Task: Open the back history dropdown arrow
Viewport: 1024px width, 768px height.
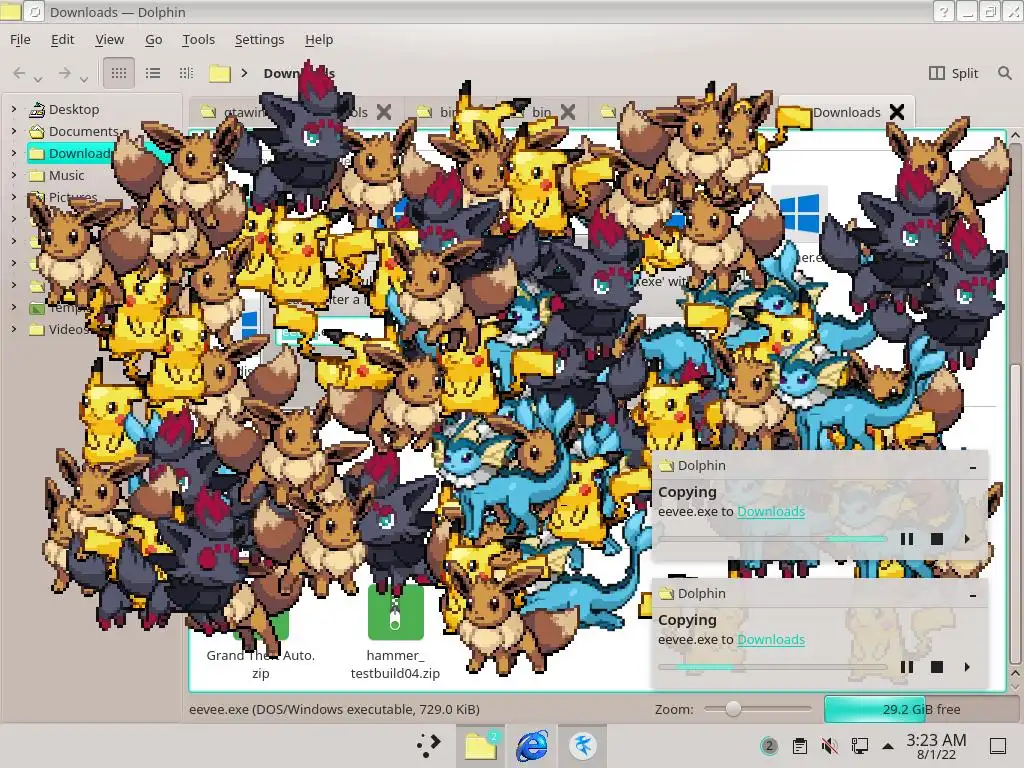Action: pyautogui.click(x=38, y=79)
